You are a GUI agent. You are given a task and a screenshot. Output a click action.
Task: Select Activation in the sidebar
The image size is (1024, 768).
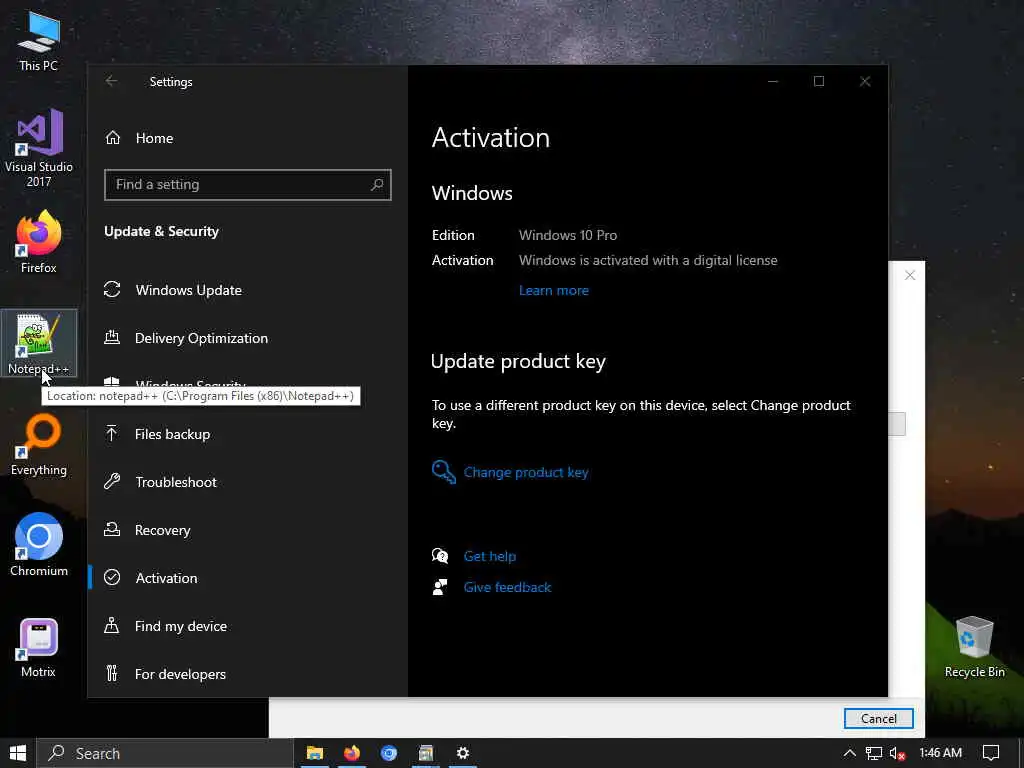click(248, 578)
